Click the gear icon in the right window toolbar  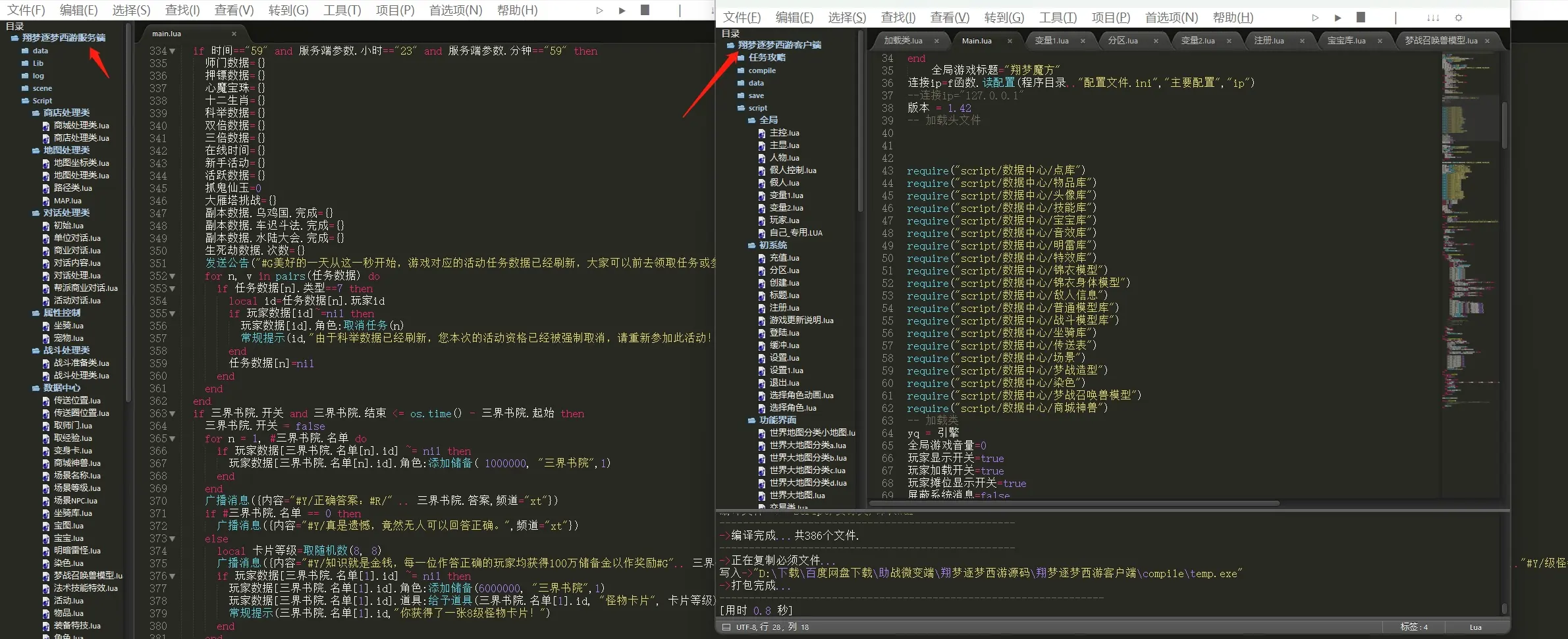click(x=1459, y=18)
